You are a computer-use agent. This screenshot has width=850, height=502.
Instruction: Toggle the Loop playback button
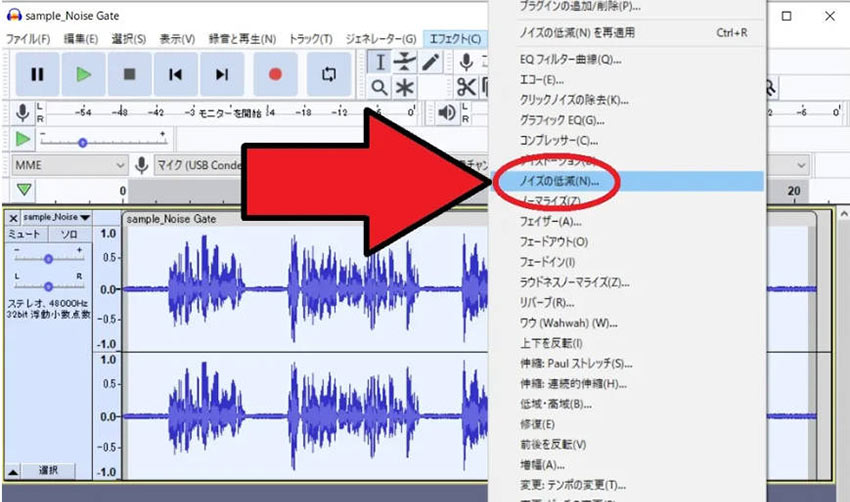pyautogui.click(x=329, y=75)
